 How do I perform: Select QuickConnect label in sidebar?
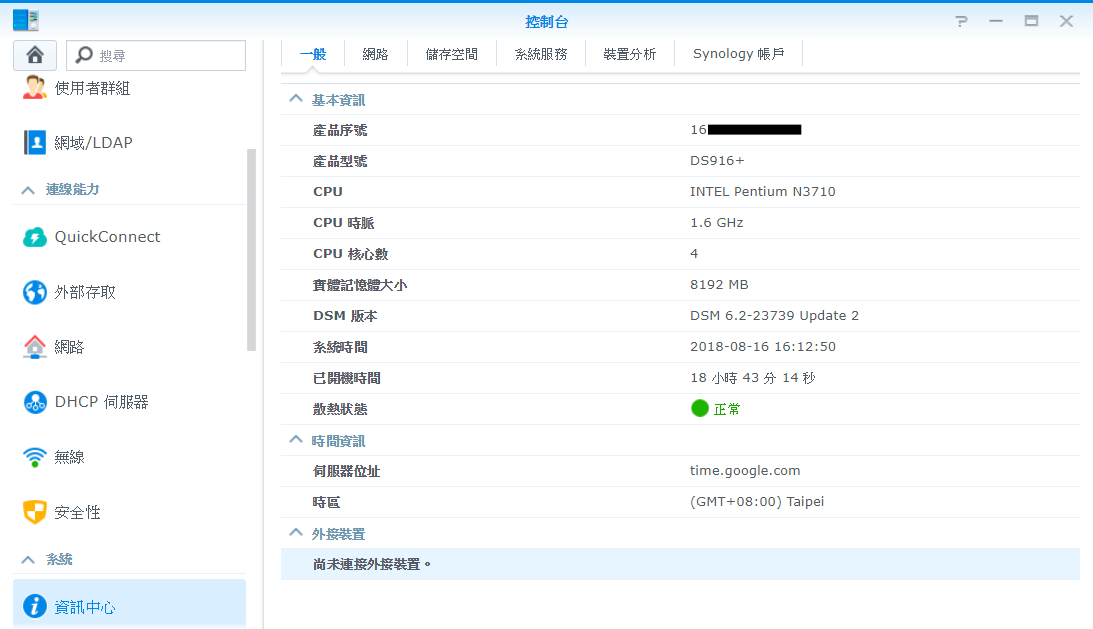click(x=107, y=237)
